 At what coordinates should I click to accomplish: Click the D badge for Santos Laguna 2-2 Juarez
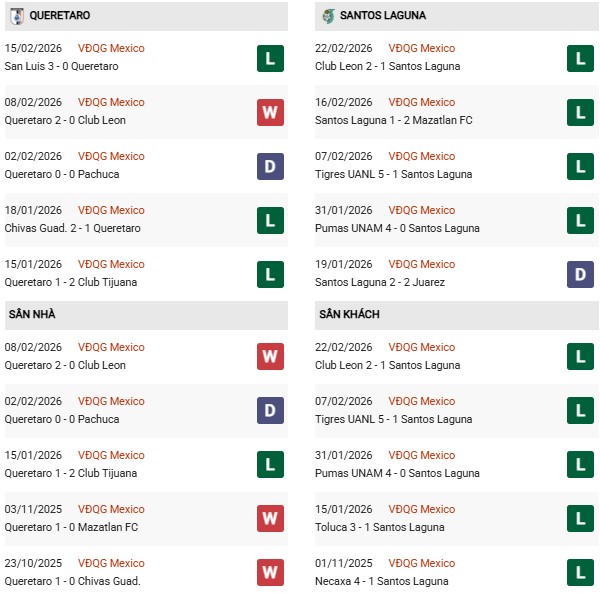[580, 274]
